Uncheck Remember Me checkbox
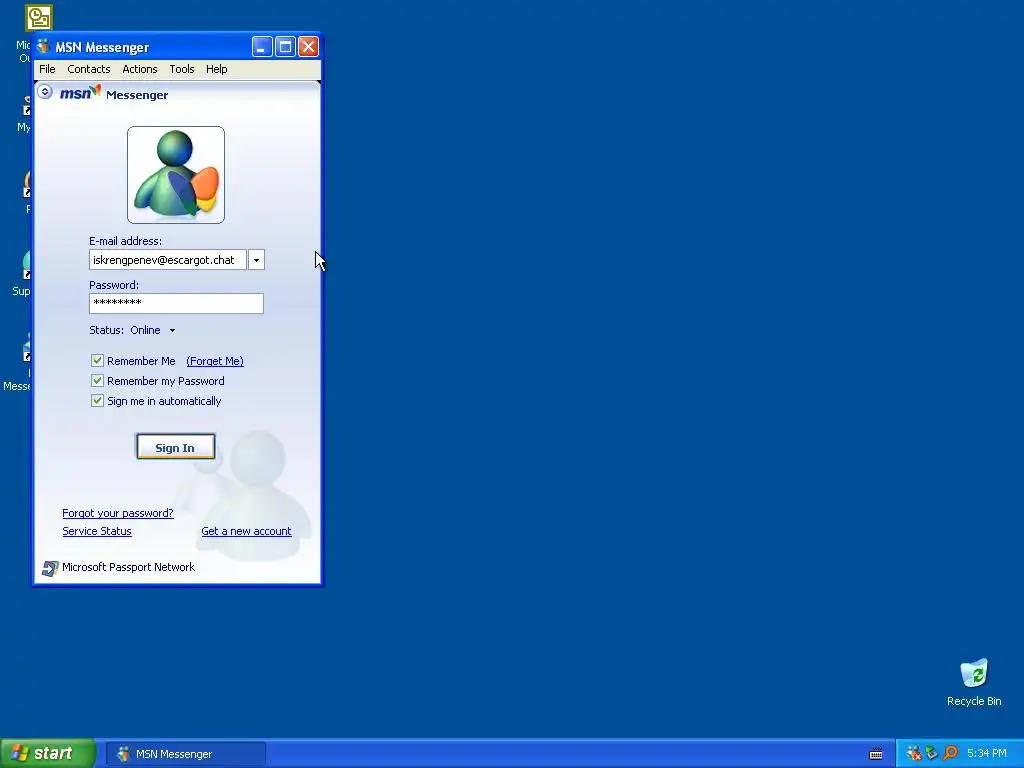This screenshot has height=768, width=1024. (97, 360)
